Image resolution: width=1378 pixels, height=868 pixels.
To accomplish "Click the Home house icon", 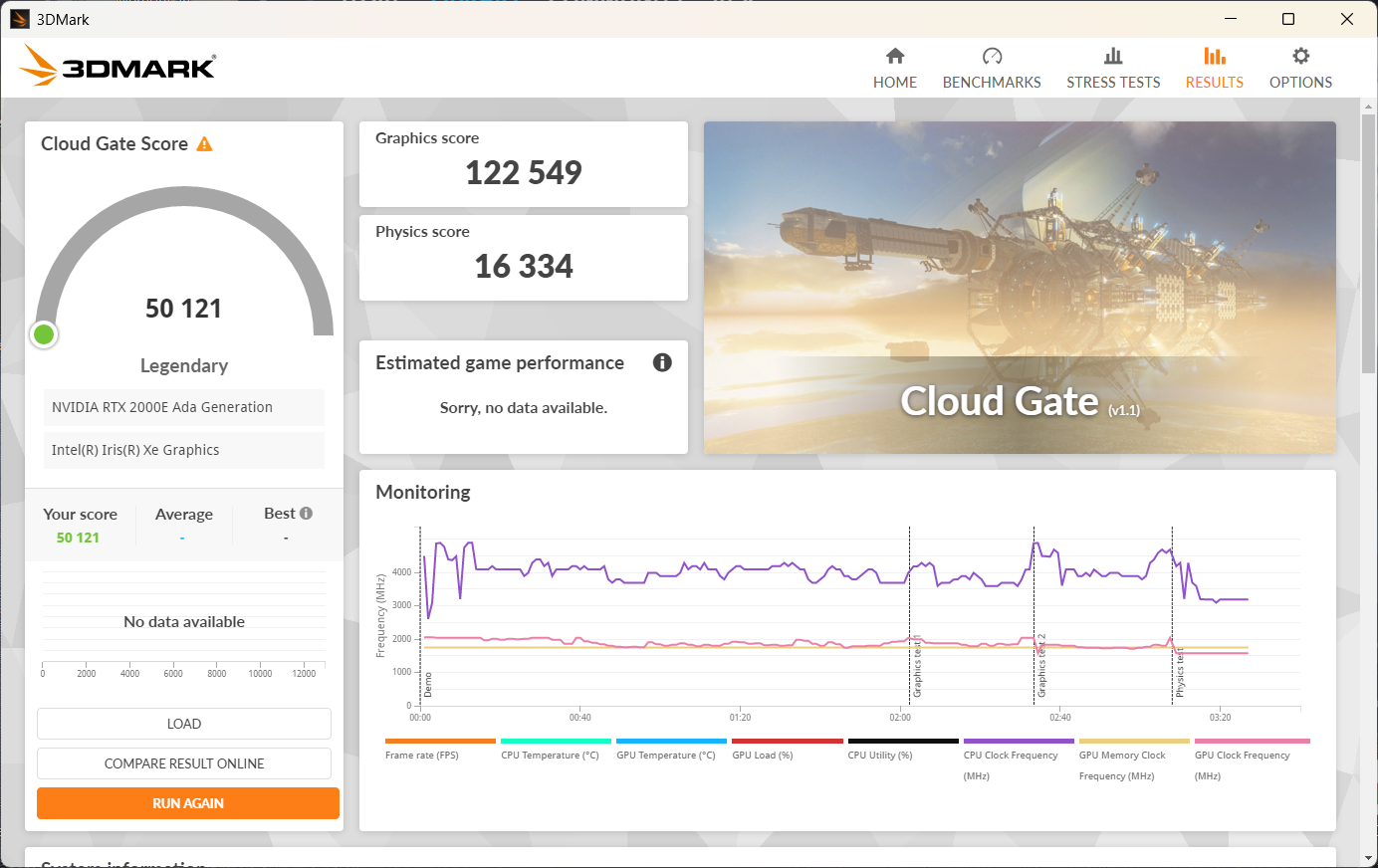I will tap(895, 56).
